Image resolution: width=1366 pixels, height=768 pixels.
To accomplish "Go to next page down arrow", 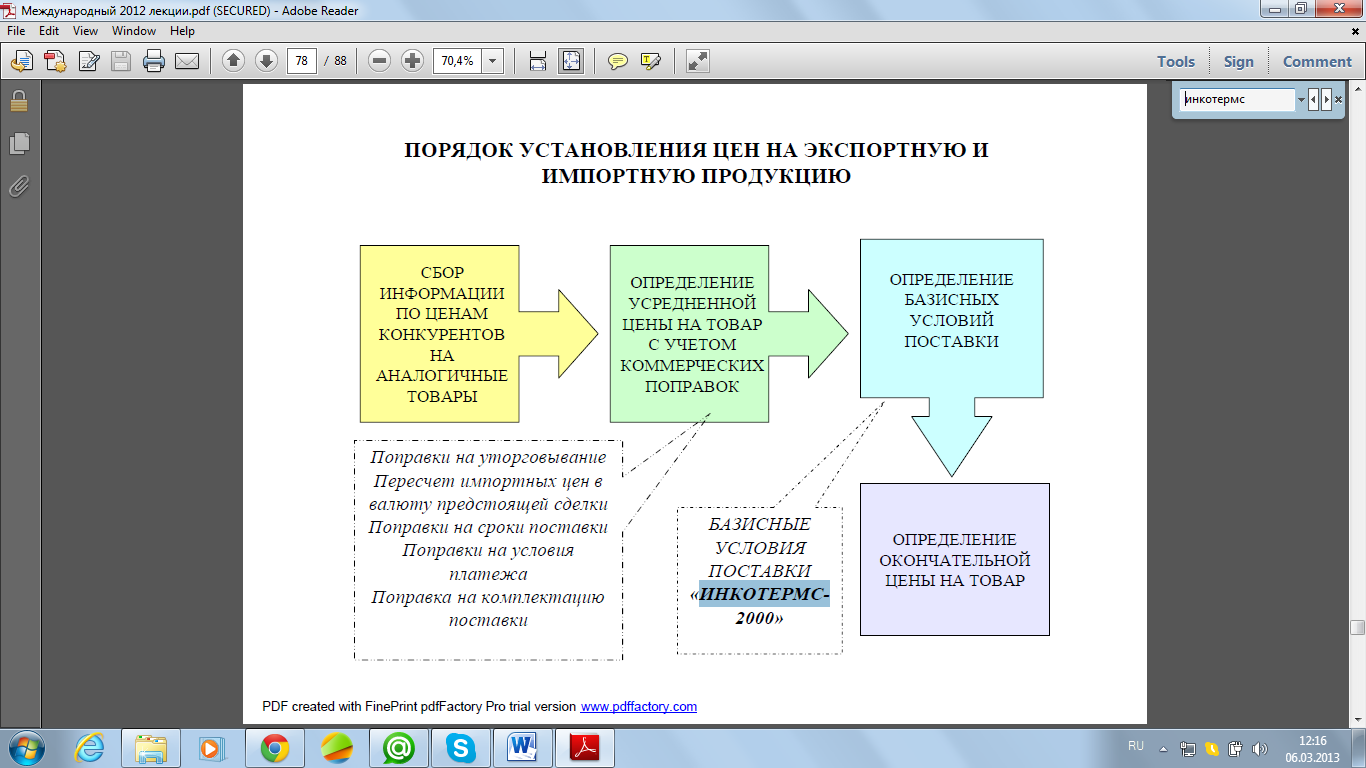I will coord(266,61).
